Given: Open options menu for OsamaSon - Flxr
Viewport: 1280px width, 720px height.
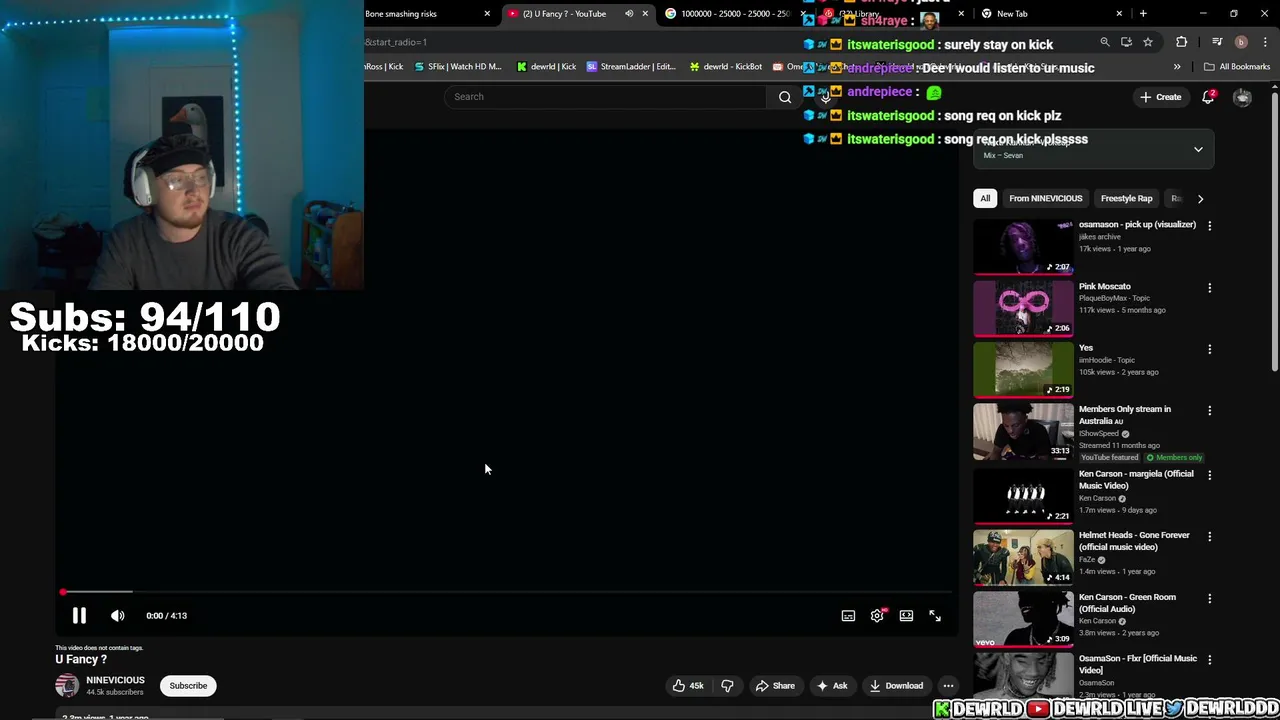Looking at the screenshot, I should [x=1209, y=660].
